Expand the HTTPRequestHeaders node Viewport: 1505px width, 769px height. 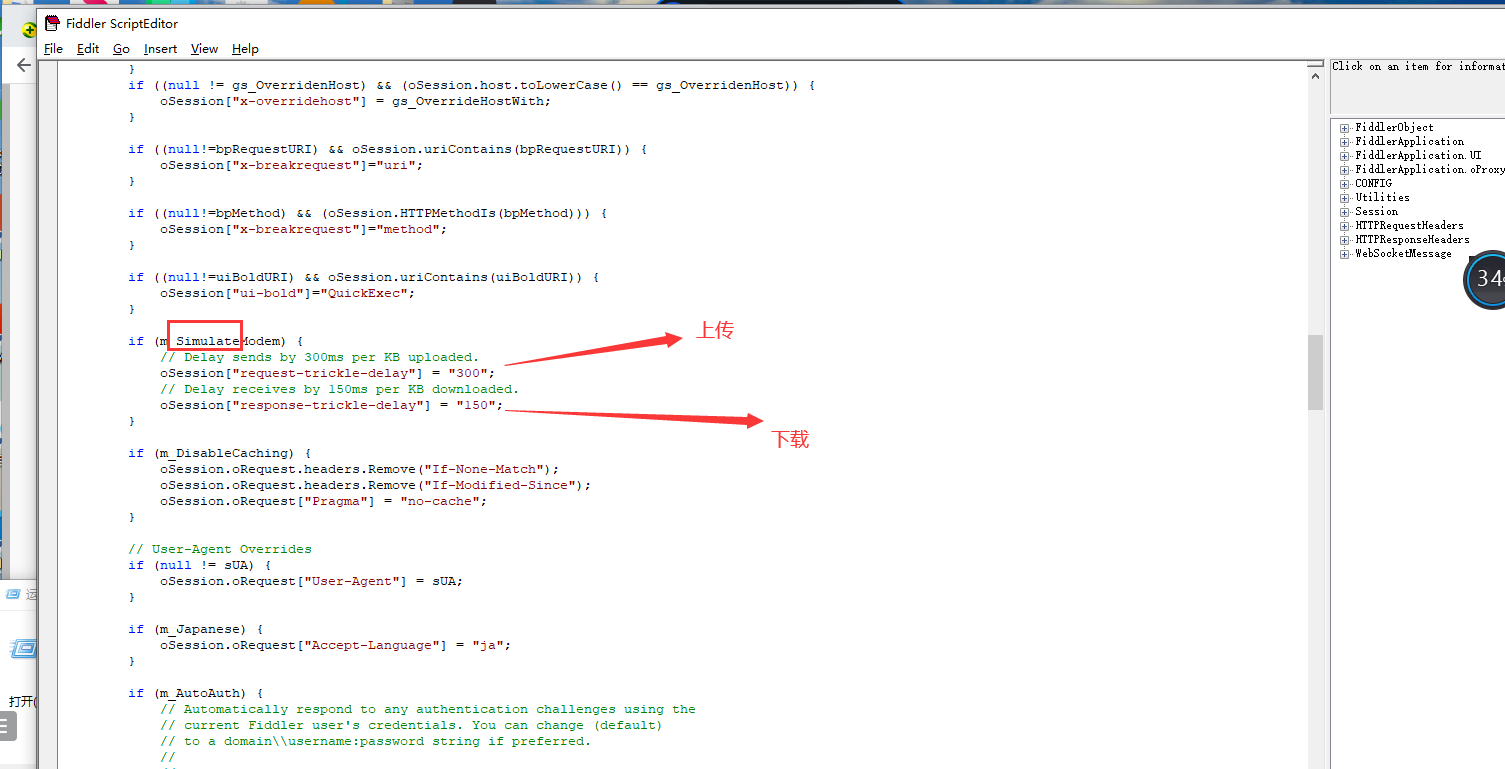[x=1345, y=226]
